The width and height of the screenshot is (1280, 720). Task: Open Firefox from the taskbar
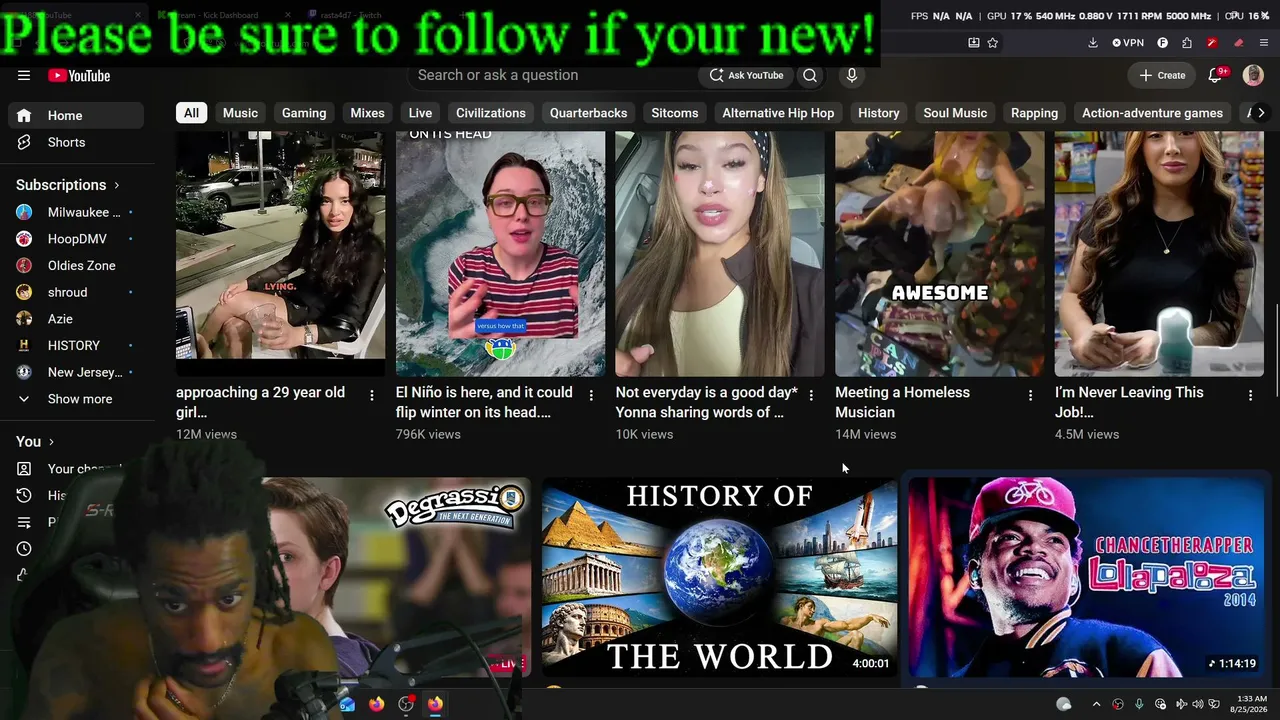[376, 704]
